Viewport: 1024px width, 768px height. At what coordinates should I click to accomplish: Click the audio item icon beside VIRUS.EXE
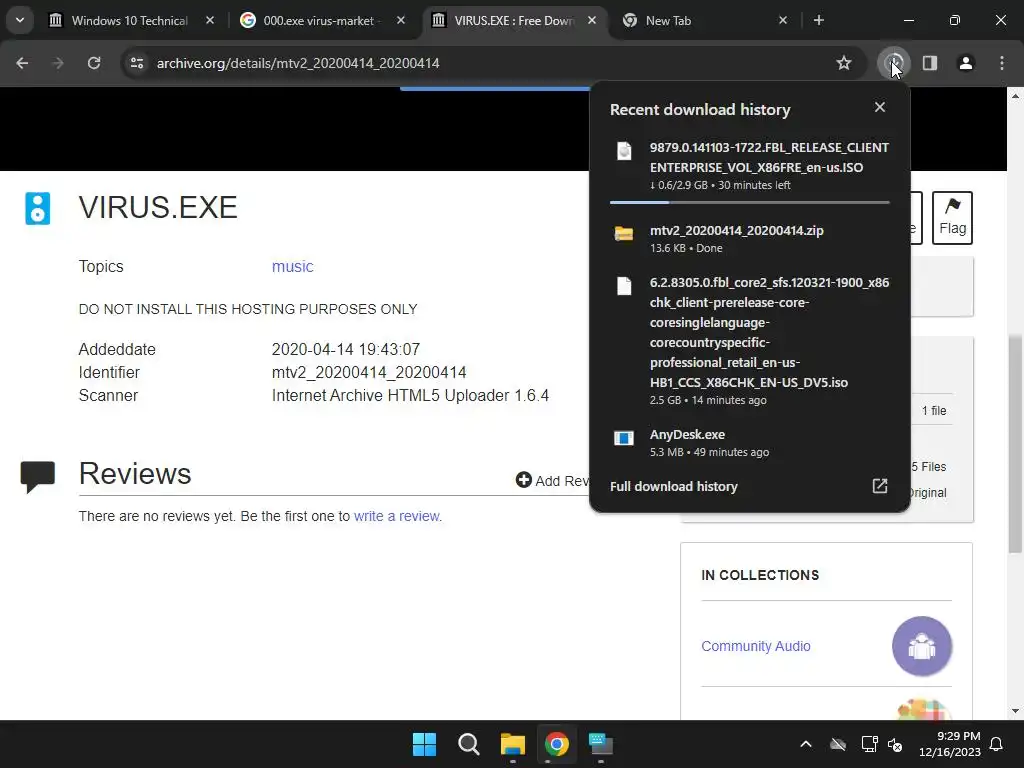[x=37, y=208]
